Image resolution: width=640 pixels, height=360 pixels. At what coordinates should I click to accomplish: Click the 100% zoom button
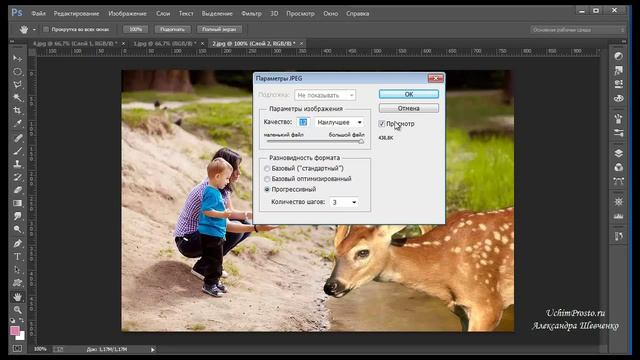tap(136, 29)
